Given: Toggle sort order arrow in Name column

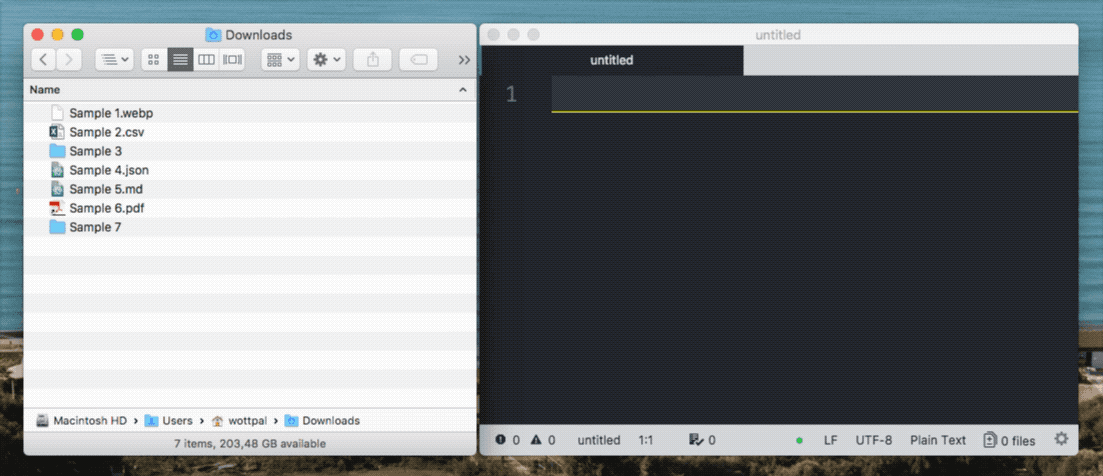Looking at the screenshot, I should click(x=462, y=90).
